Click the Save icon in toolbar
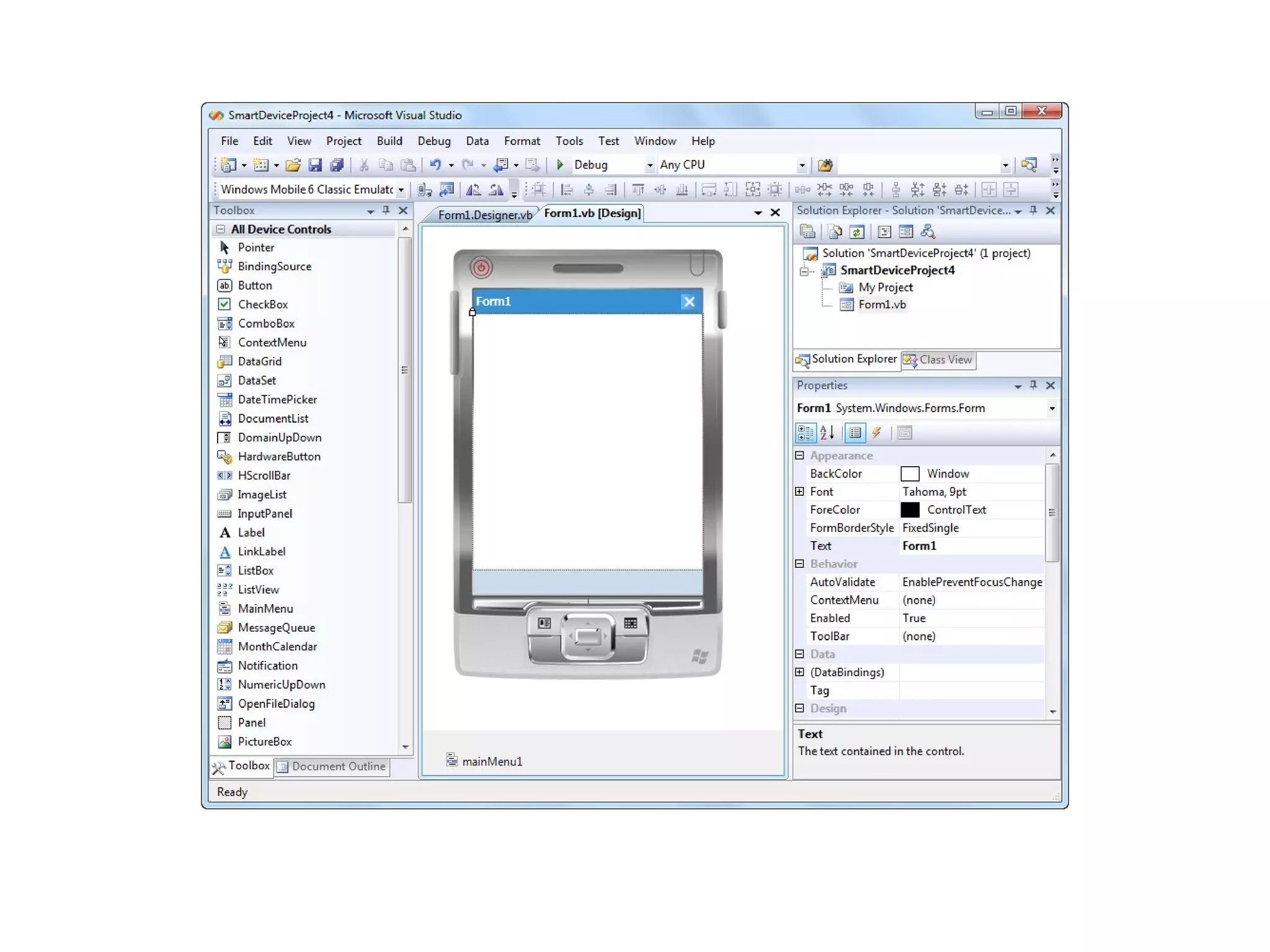Image resolution: width=1270 pixels, height=952 pixels. point(315,165)
